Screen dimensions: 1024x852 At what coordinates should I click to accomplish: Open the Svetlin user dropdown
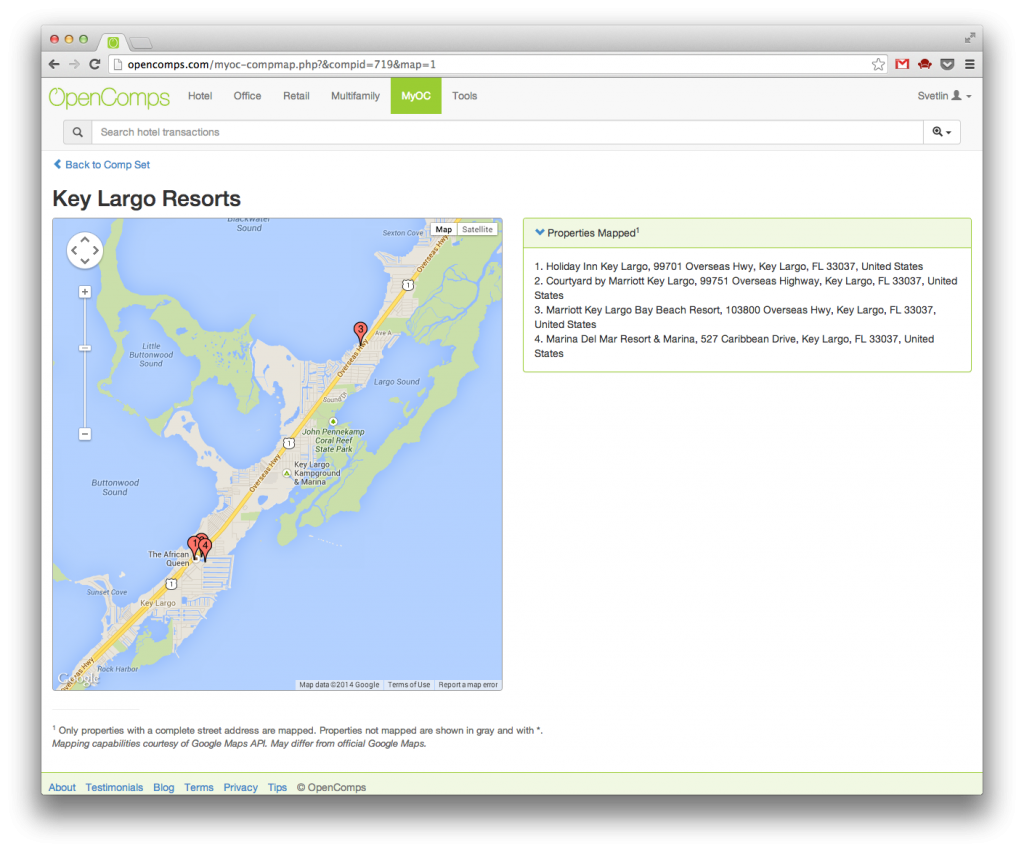pyautogui.click(x=944, y=96)
